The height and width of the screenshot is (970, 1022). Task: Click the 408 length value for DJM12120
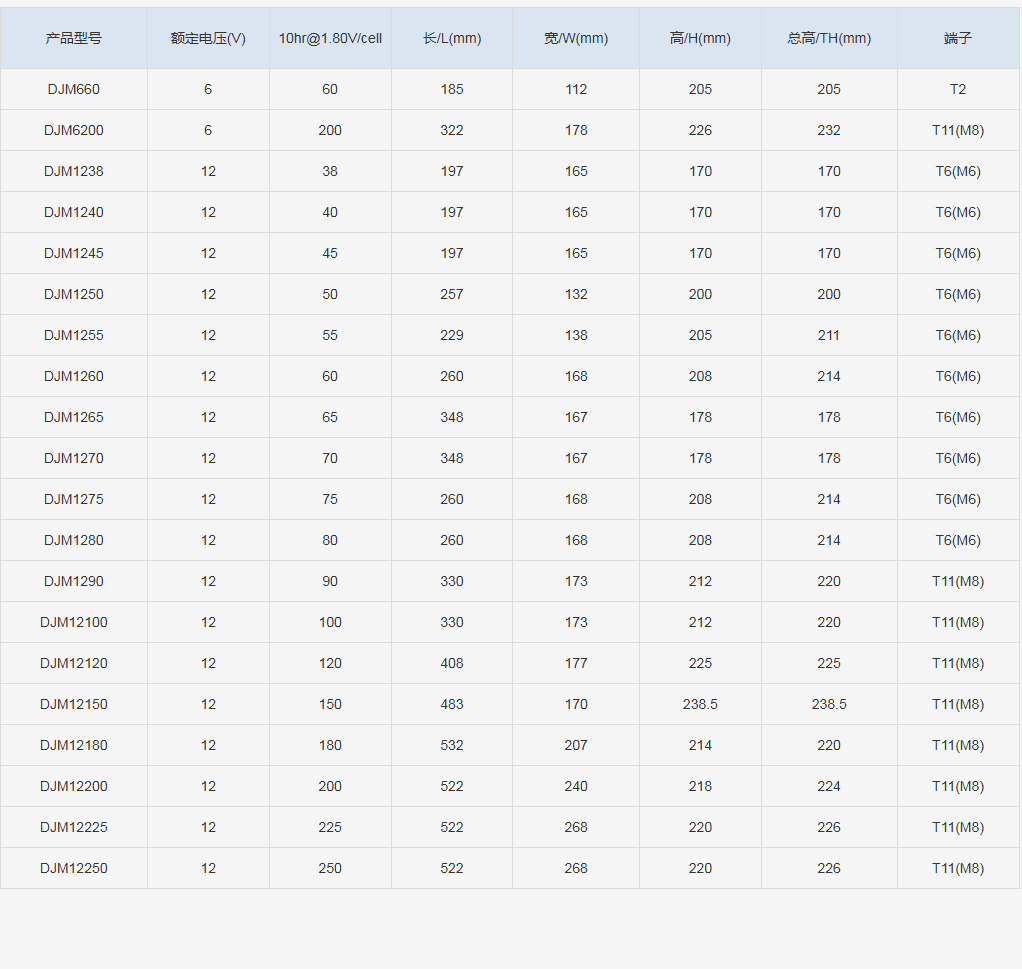click(452, 664)
